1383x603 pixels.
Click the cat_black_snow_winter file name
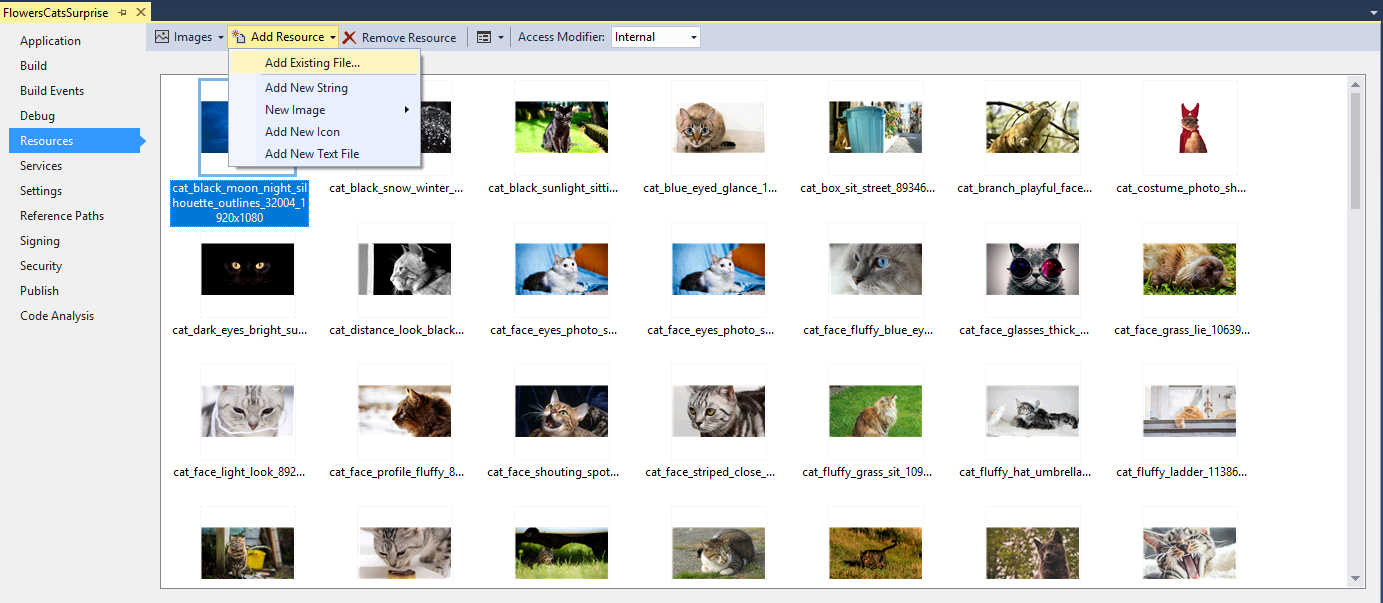(397, 188)
